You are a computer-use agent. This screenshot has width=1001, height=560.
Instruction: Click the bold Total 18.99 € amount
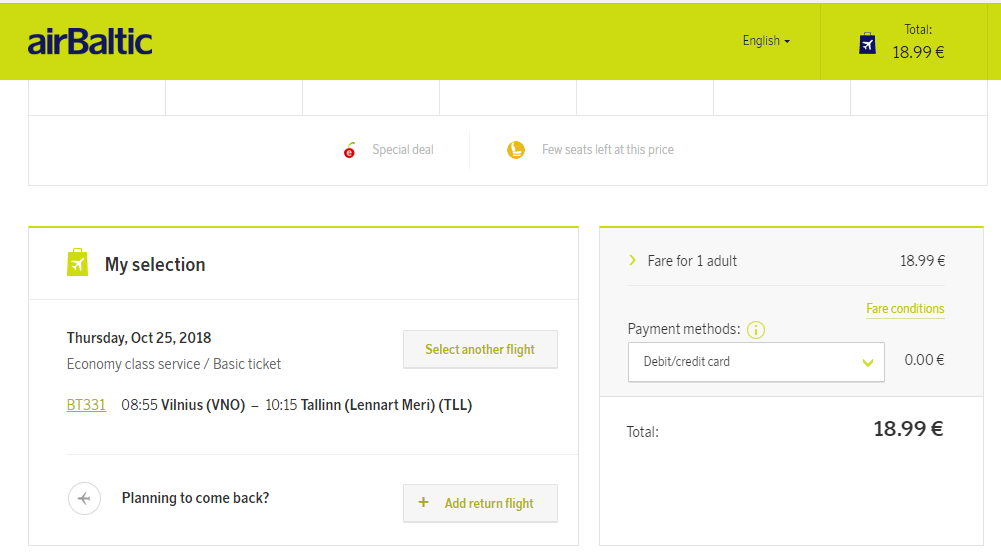click(908, 428)
